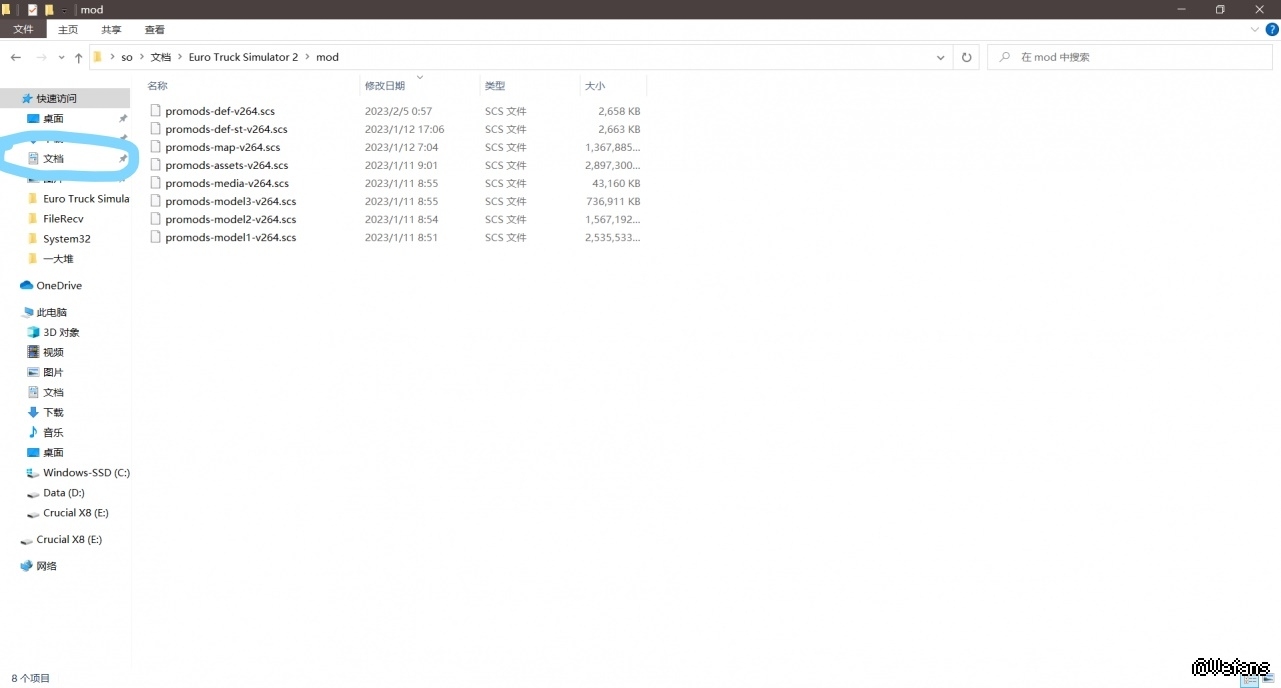The image size is (1281, 688).
Task: Select Windows-SSD (C:) drive
Action: coord(86,472)
